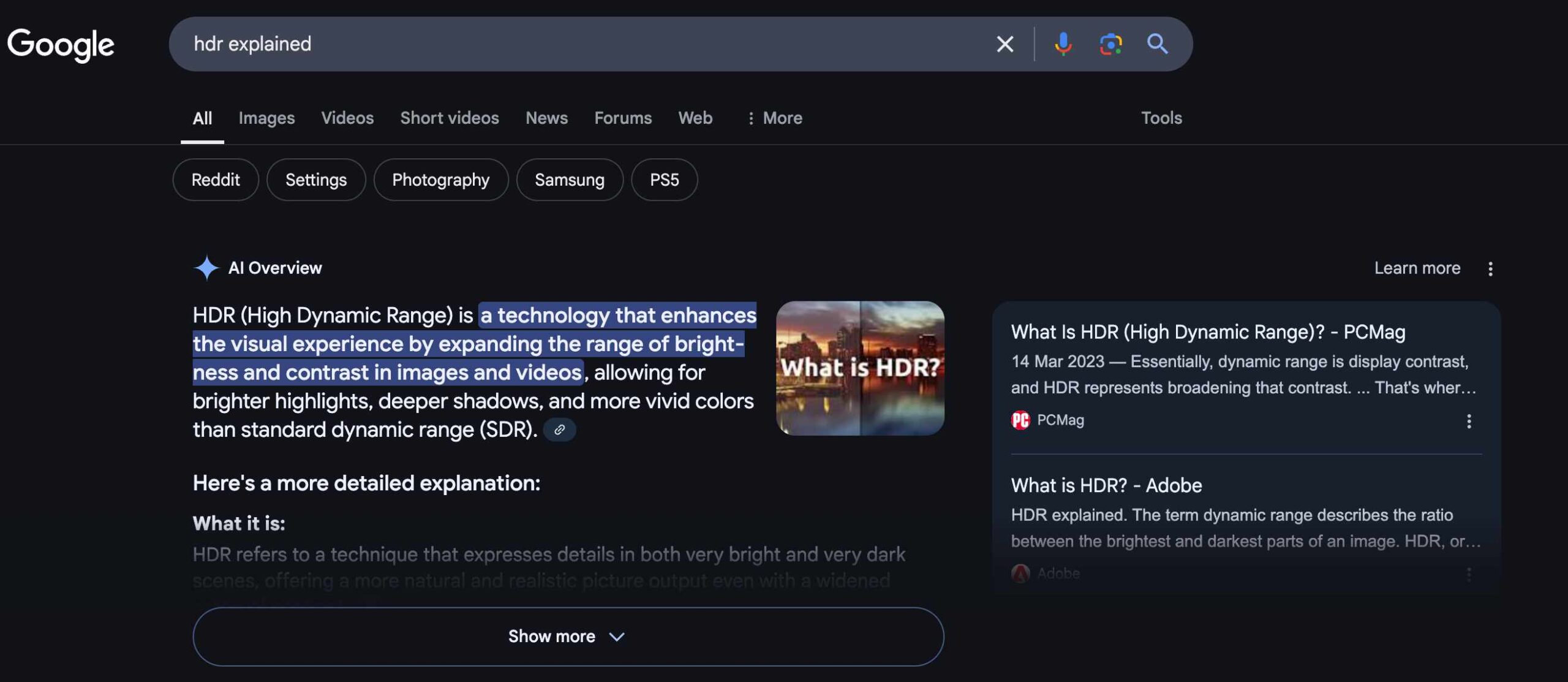1568x682 pixels.
Task: Open the What is HDR thumbnail image
Action: [860, 368]
